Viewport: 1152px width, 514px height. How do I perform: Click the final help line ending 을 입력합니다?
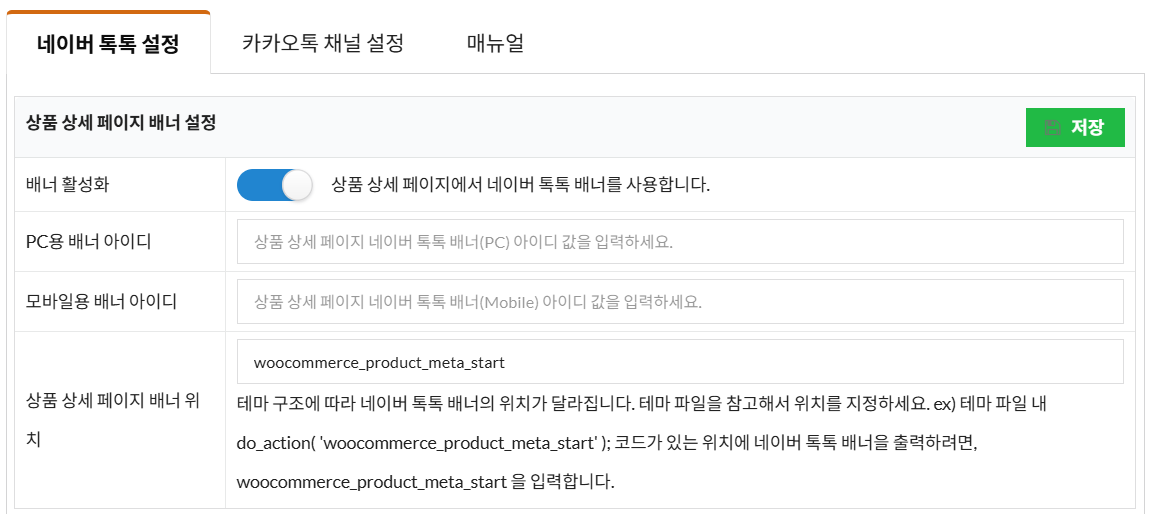tap(425, 482)
